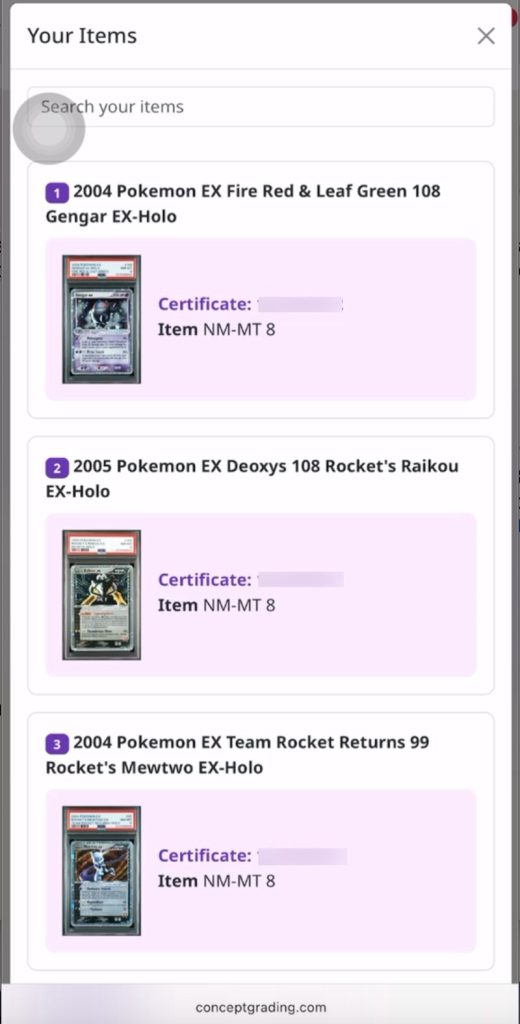Select the Team Rocket Returns Rocket's Mewtwo title
Viewport: 520px width, 1024px height.
click(x=238, y=755)
